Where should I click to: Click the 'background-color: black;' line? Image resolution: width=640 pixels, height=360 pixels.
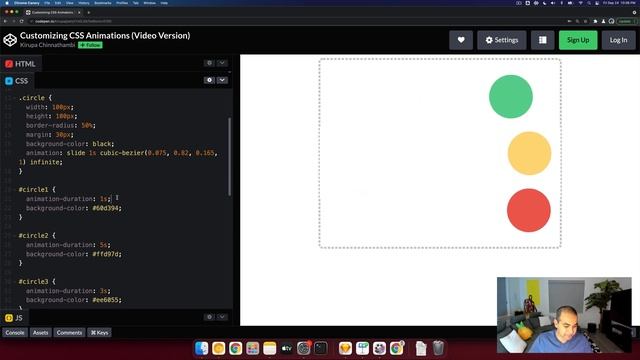tap(70, 144)
